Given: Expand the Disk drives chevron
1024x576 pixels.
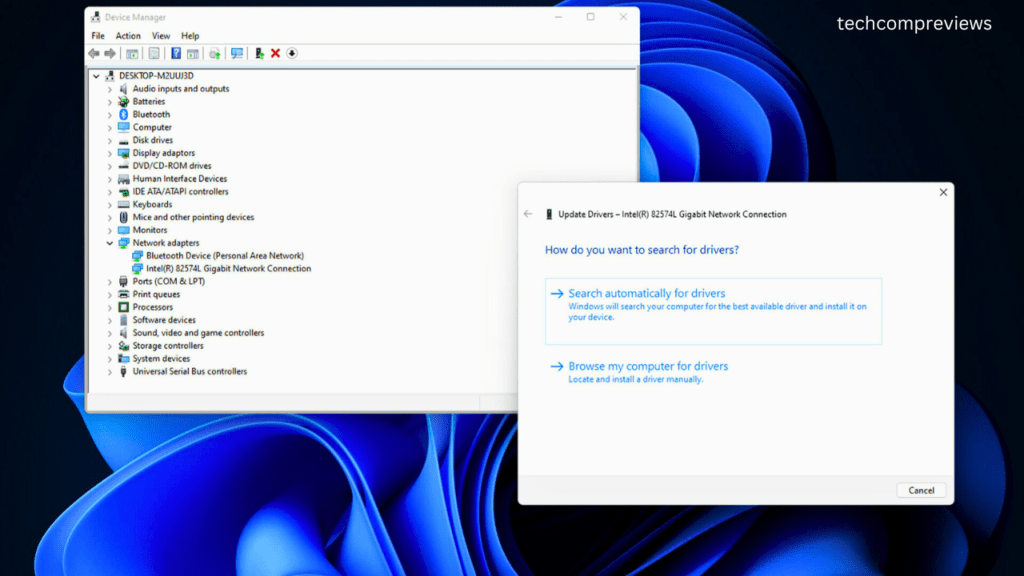Looking at the screenshot, I should 110,140.
